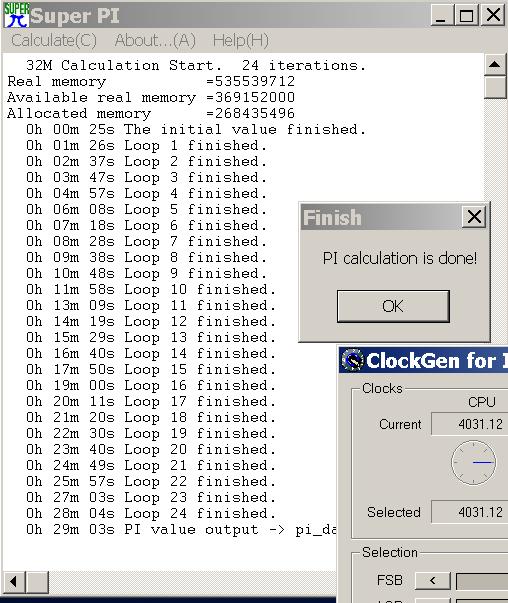Click the vertical scrollbar up arrow
The height and width of the screenshot is (603, 508).
coord(495,64)
